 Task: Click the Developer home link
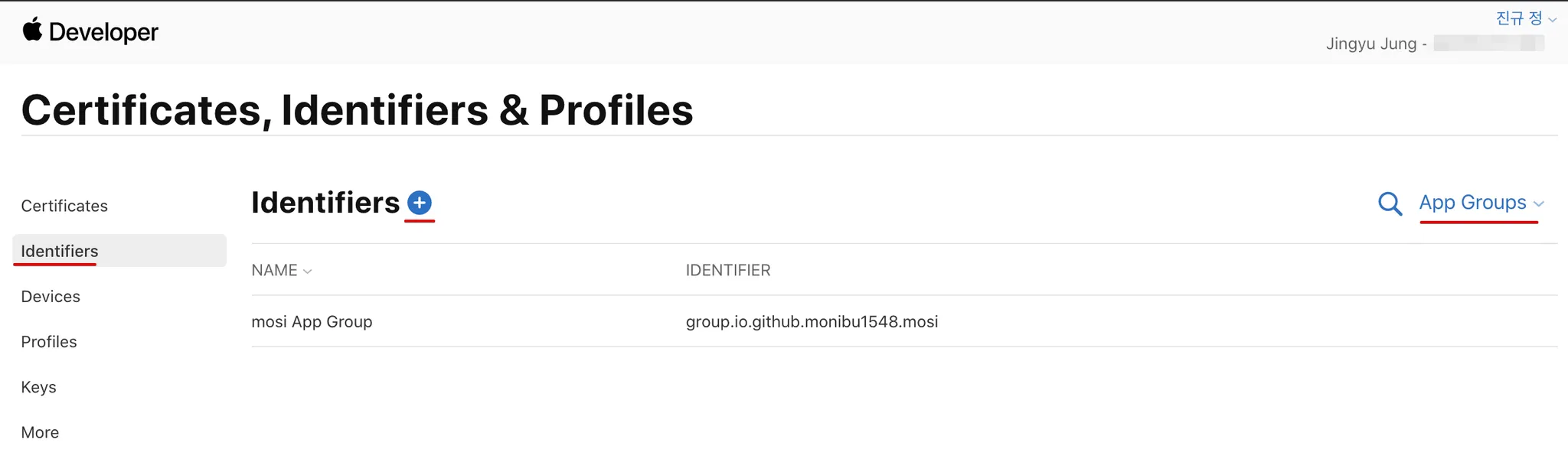pos(103,32)
